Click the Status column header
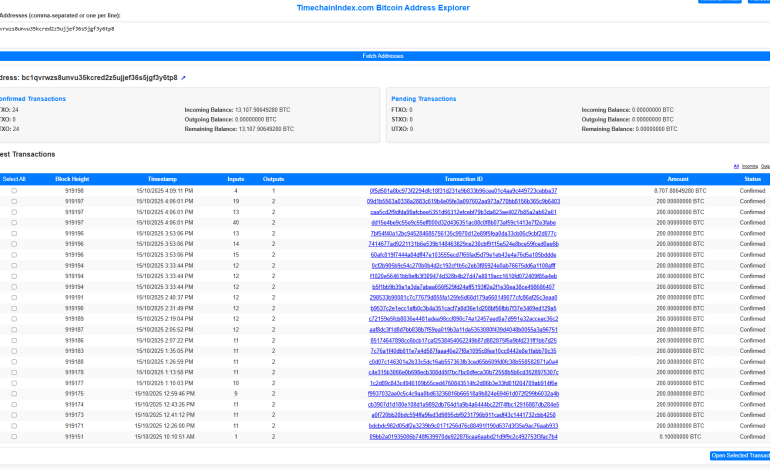 tap(751, 179)
